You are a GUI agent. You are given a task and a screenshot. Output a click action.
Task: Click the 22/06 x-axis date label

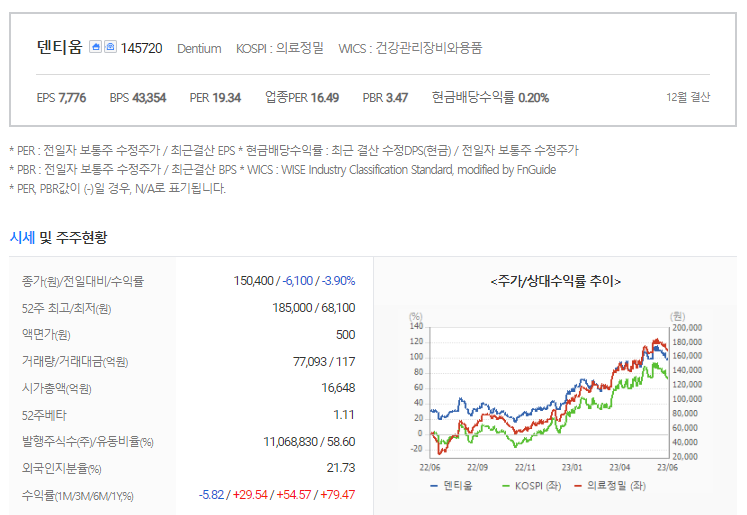tap(430, 467)
